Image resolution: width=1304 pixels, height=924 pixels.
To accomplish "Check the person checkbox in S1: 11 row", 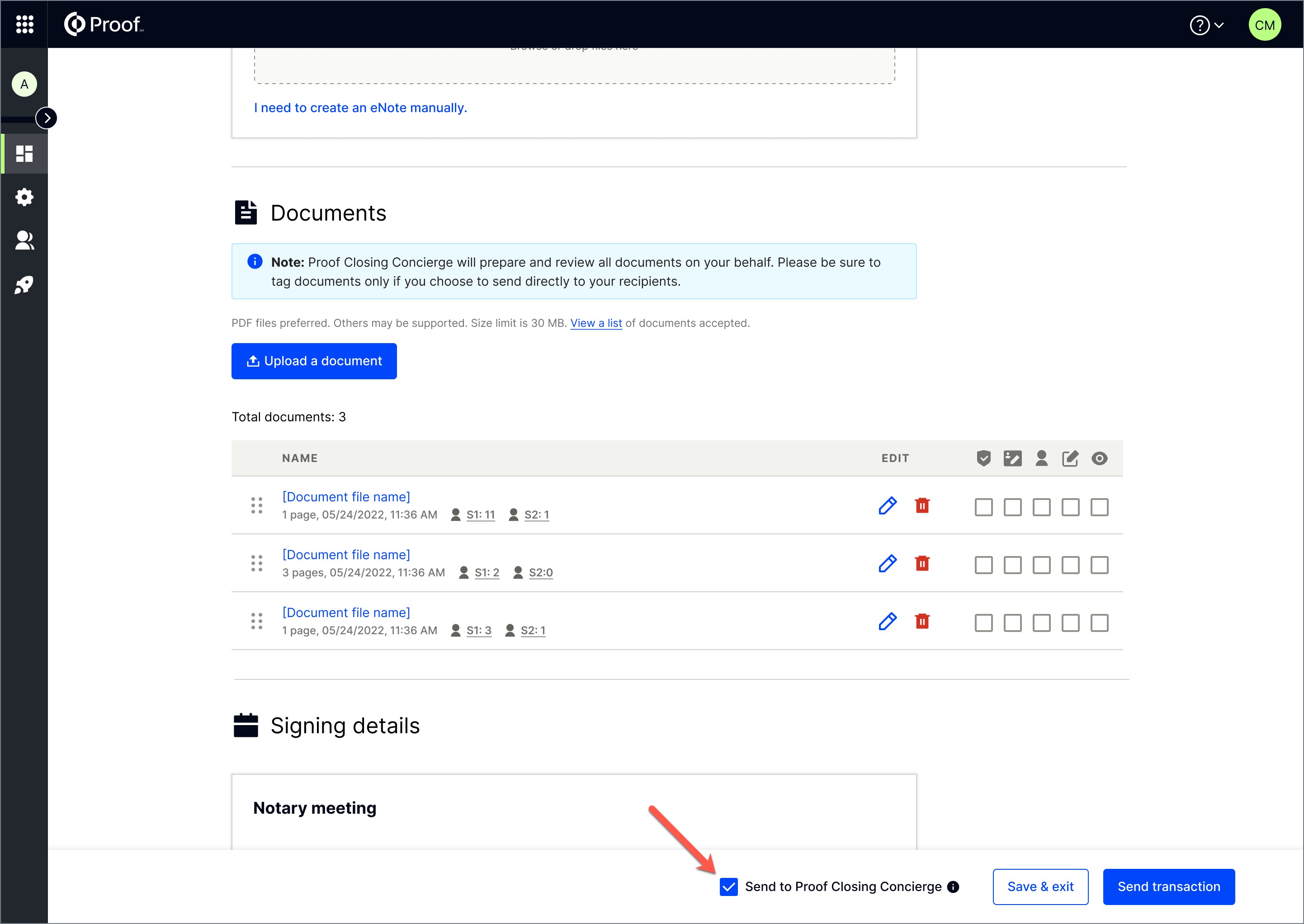I will [1042, 507].
